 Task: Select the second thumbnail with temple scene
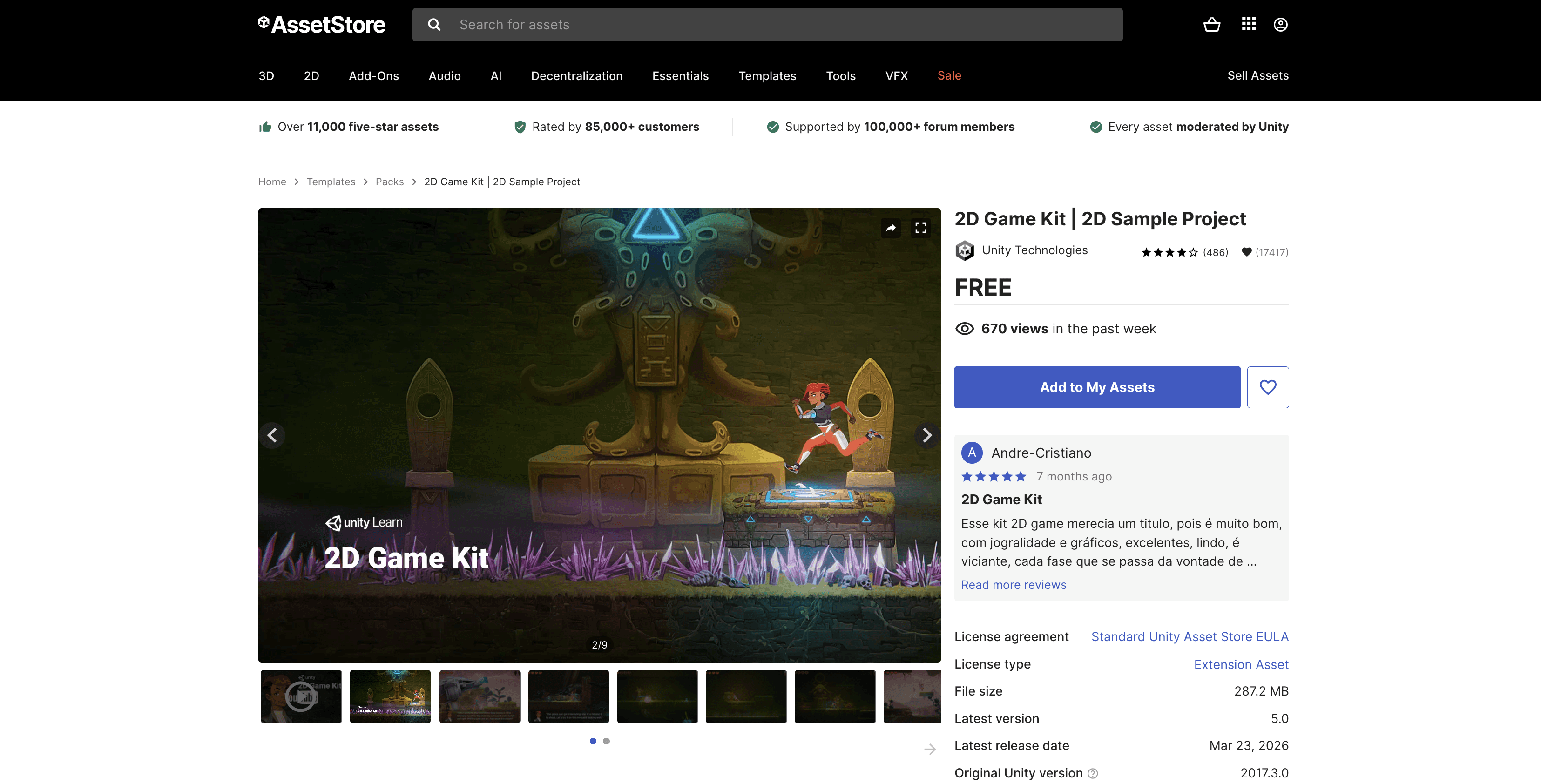[x=390, y=696]
